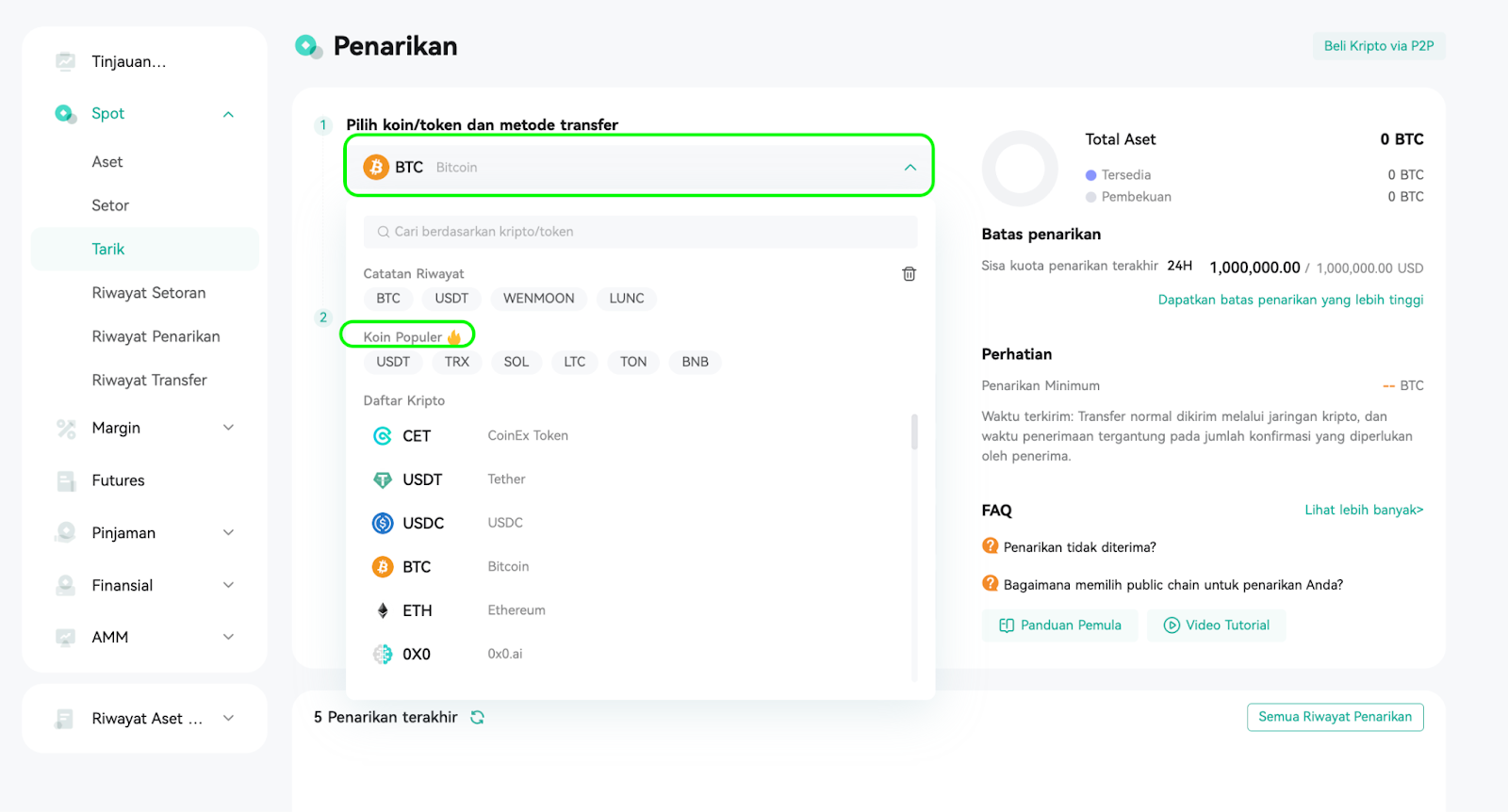Expand the Margin menu section
Viewport: 1508px width, 812px height.
point(228,428)
